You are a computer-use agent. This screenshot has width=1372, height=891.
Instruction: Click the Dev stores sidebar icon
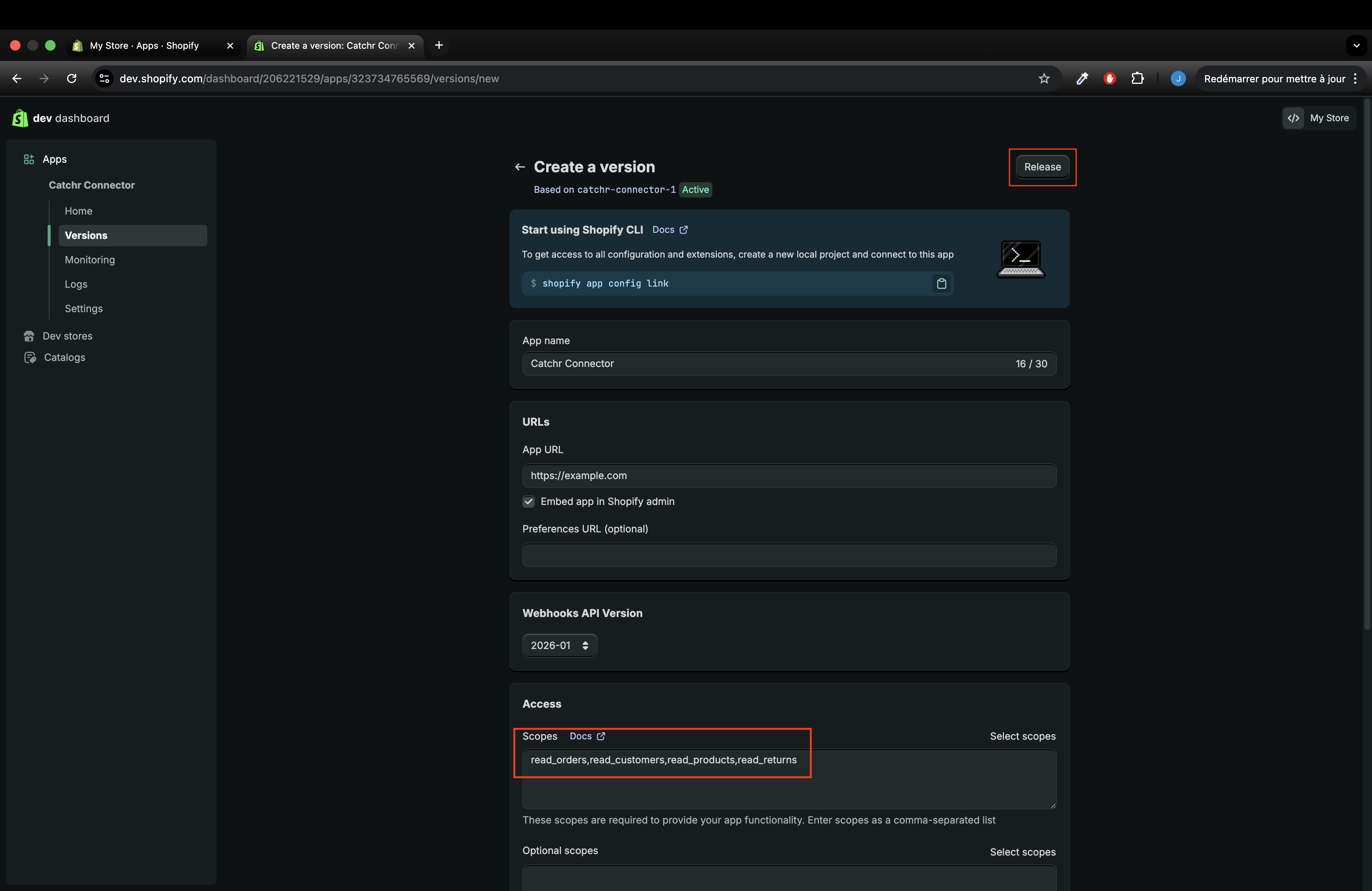29,336
